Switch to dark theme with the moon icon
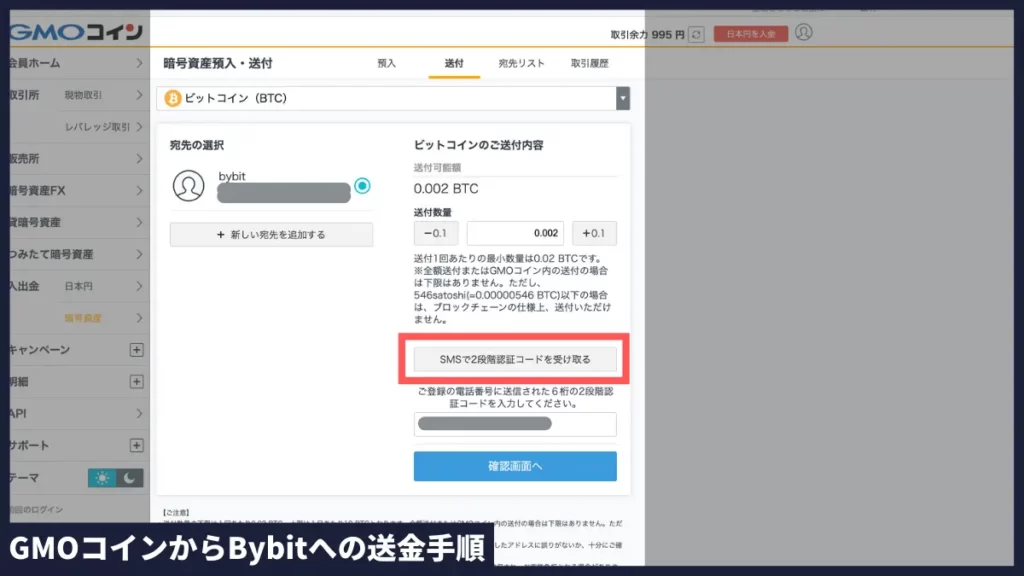 pyautogui.click(x=129, y=478)
